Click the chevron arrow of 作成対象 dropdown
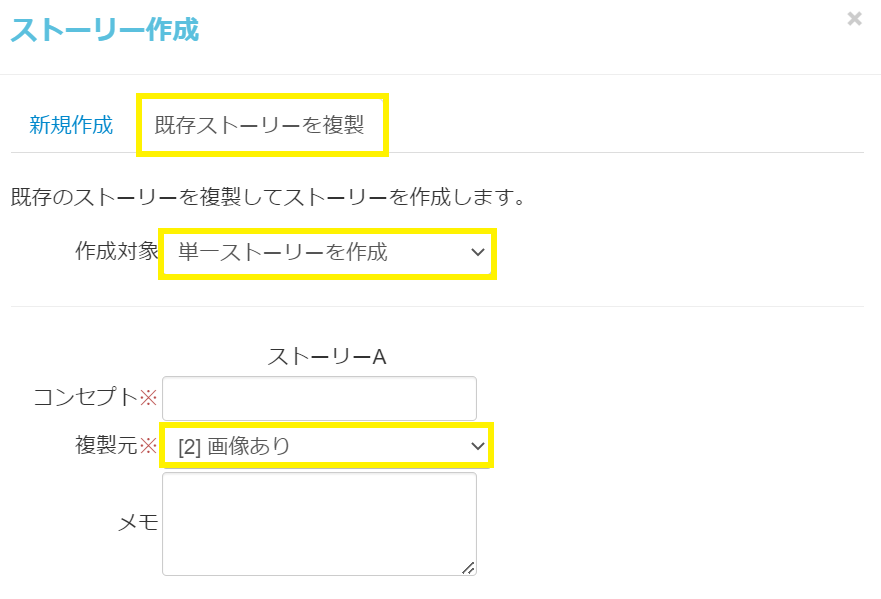 [x=477, y=253]
